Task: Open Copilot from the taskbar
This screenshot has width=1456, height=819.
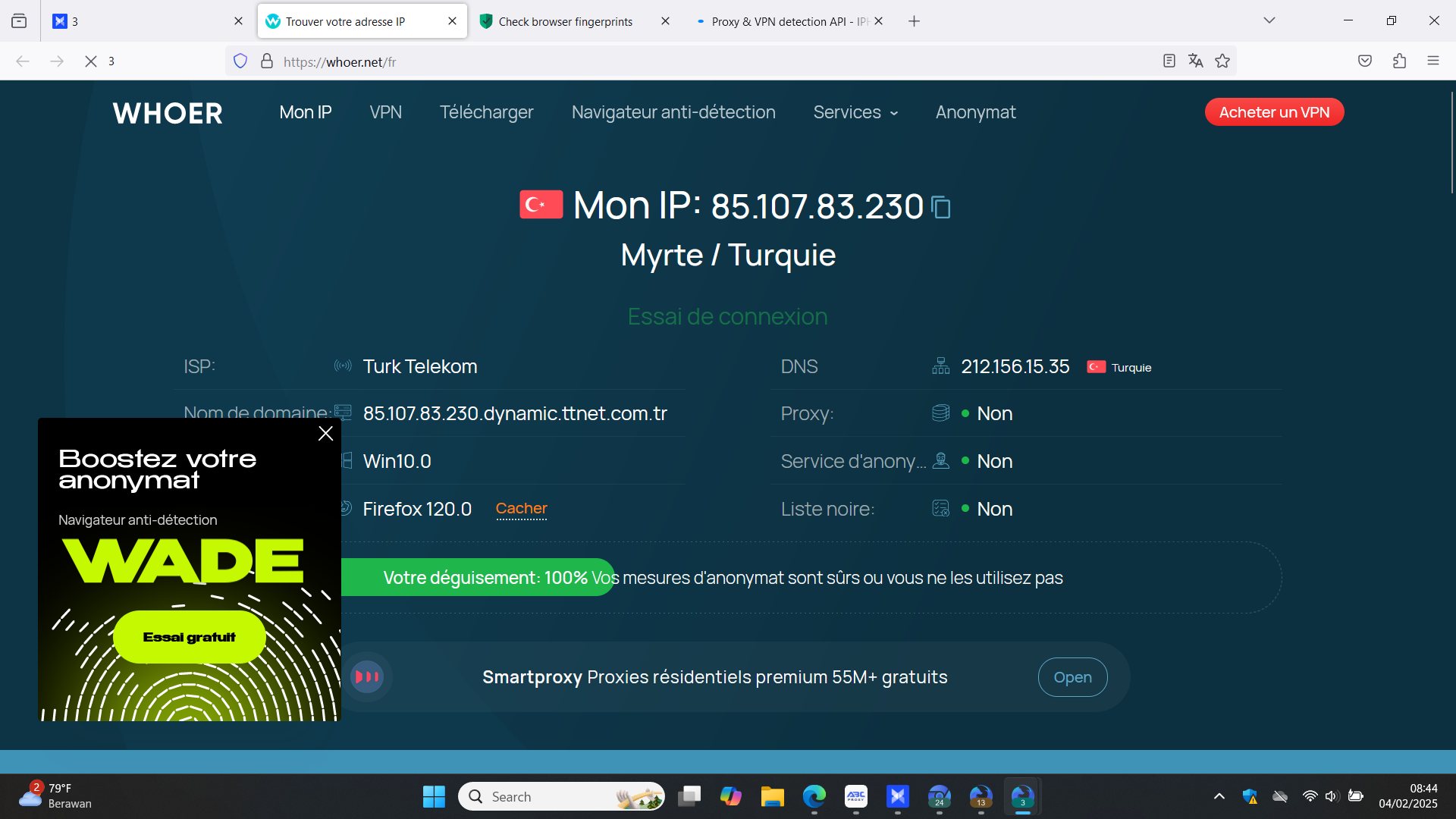Action: pos(730,796)
